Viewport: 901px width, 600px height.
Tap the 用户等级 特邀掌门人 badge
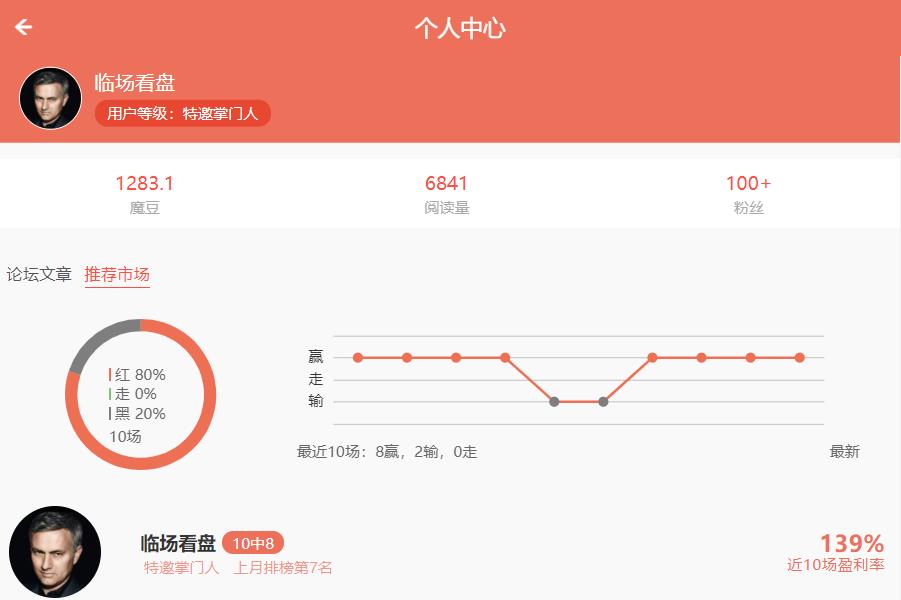pos(182,113)
